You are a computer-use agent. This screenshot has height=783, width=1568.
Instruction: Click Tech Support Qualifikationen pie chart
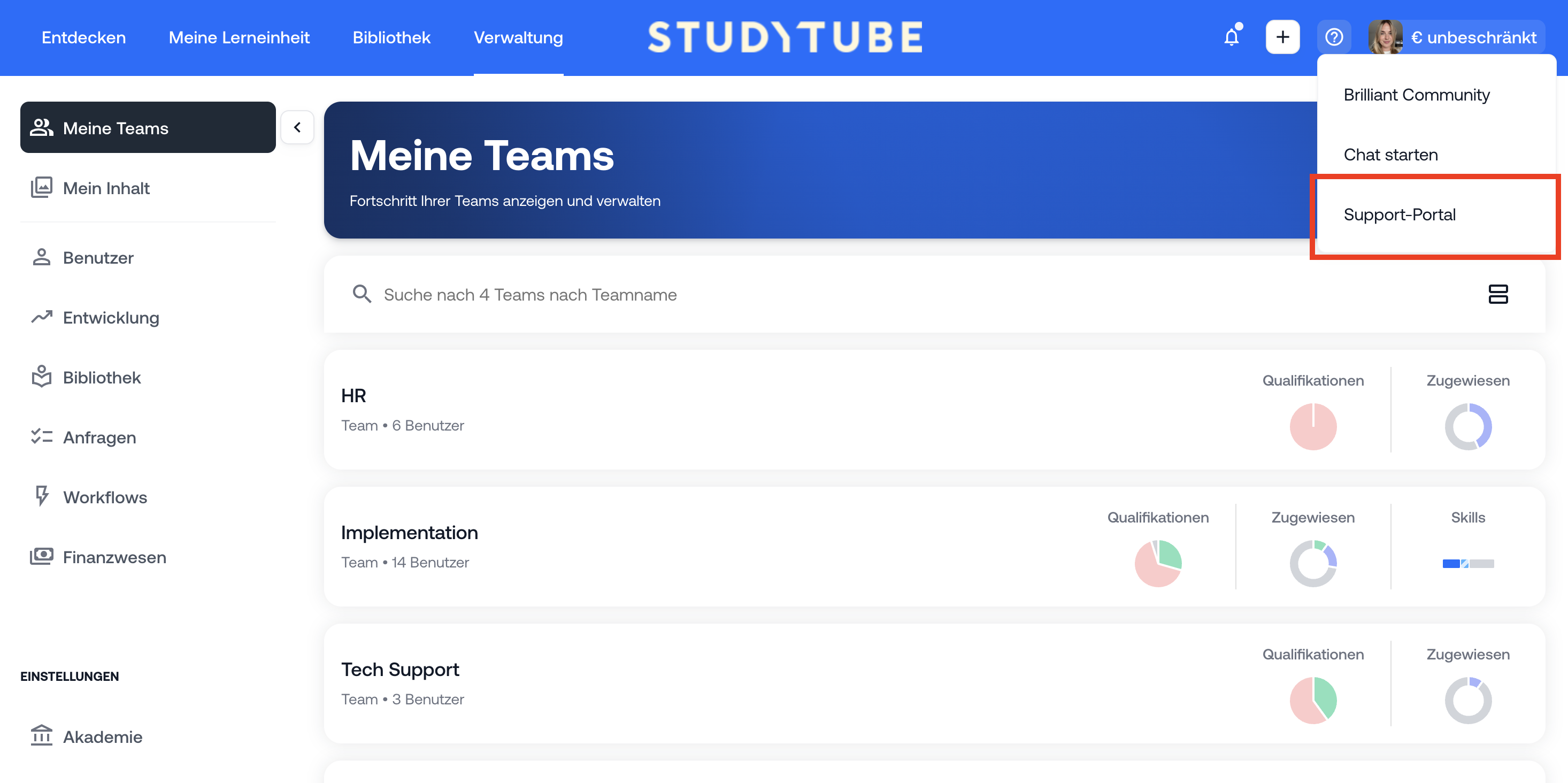click(x=1313, y=700)
